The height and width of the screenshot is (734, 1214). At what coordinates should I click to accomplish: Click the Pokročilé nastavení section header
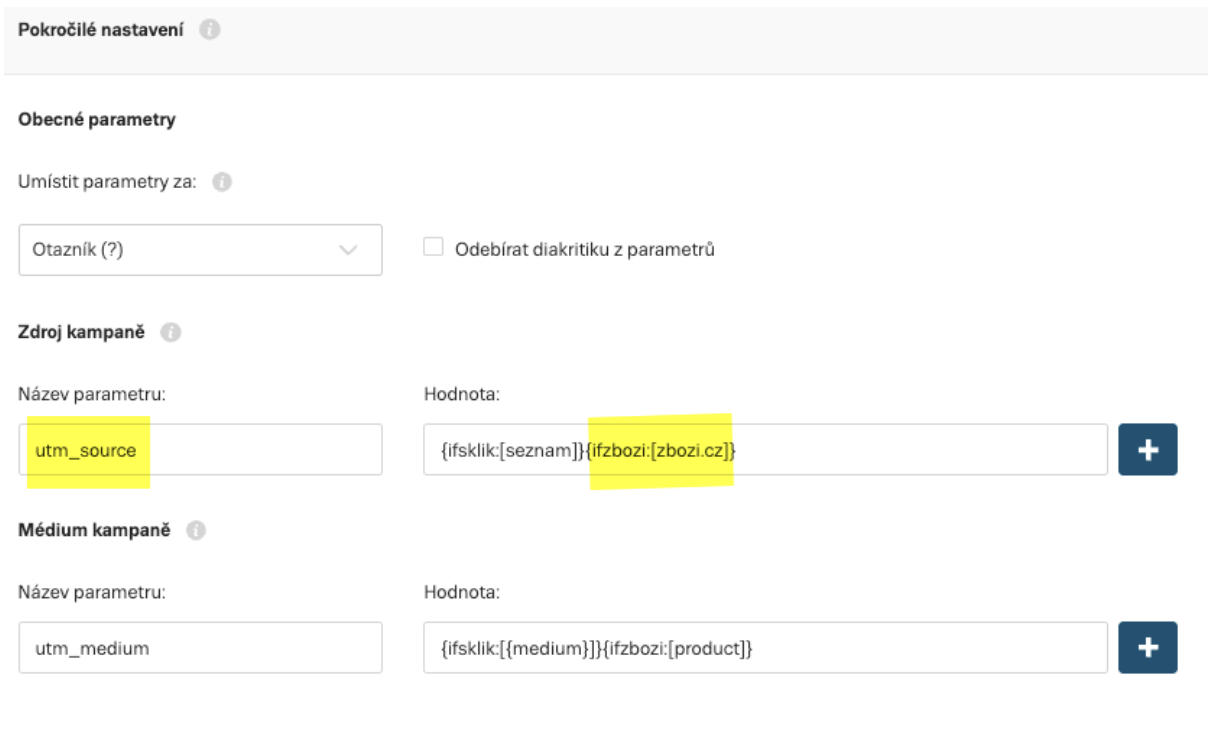click(101, 30)
